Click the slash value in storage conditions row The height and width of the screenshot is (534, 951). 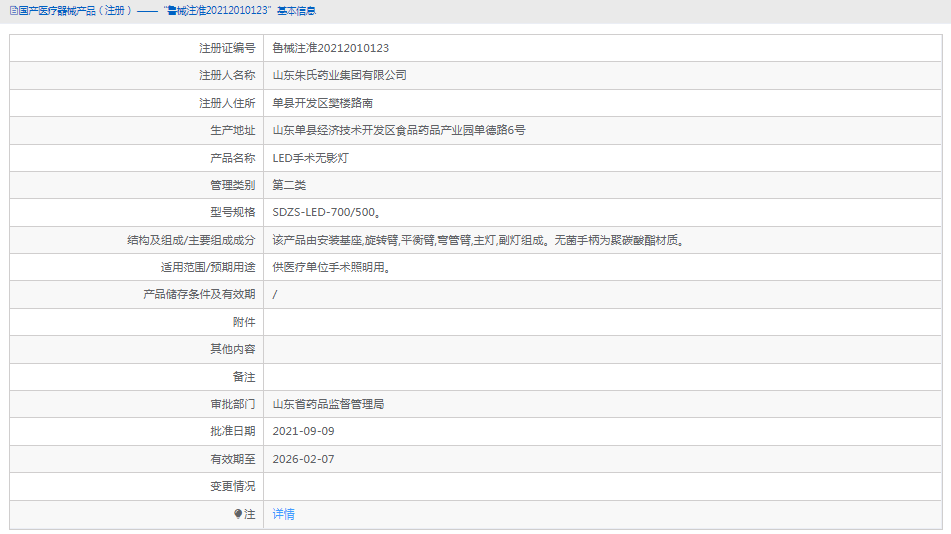(x=275, y=294)
